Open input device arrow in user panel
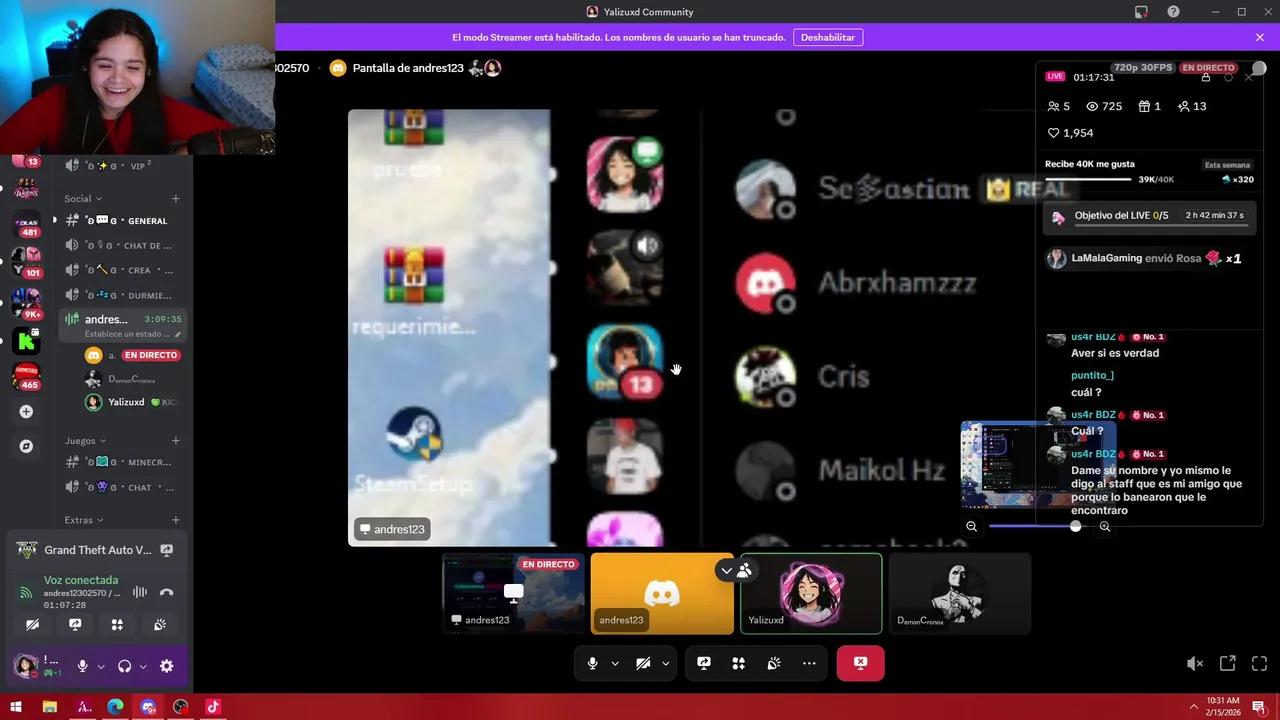The image size is (1280, 720). point(101,666)
